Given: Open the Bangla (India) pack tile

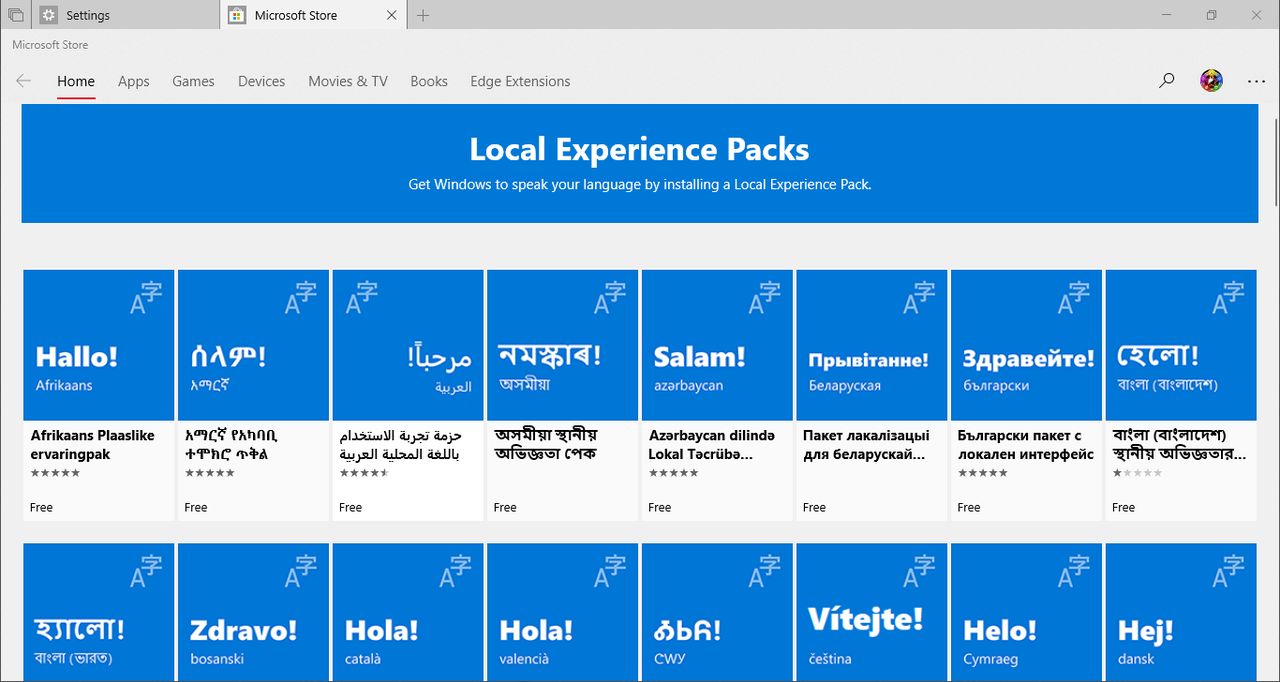Looking at the screenshot, I should click(x=99, y=612).
